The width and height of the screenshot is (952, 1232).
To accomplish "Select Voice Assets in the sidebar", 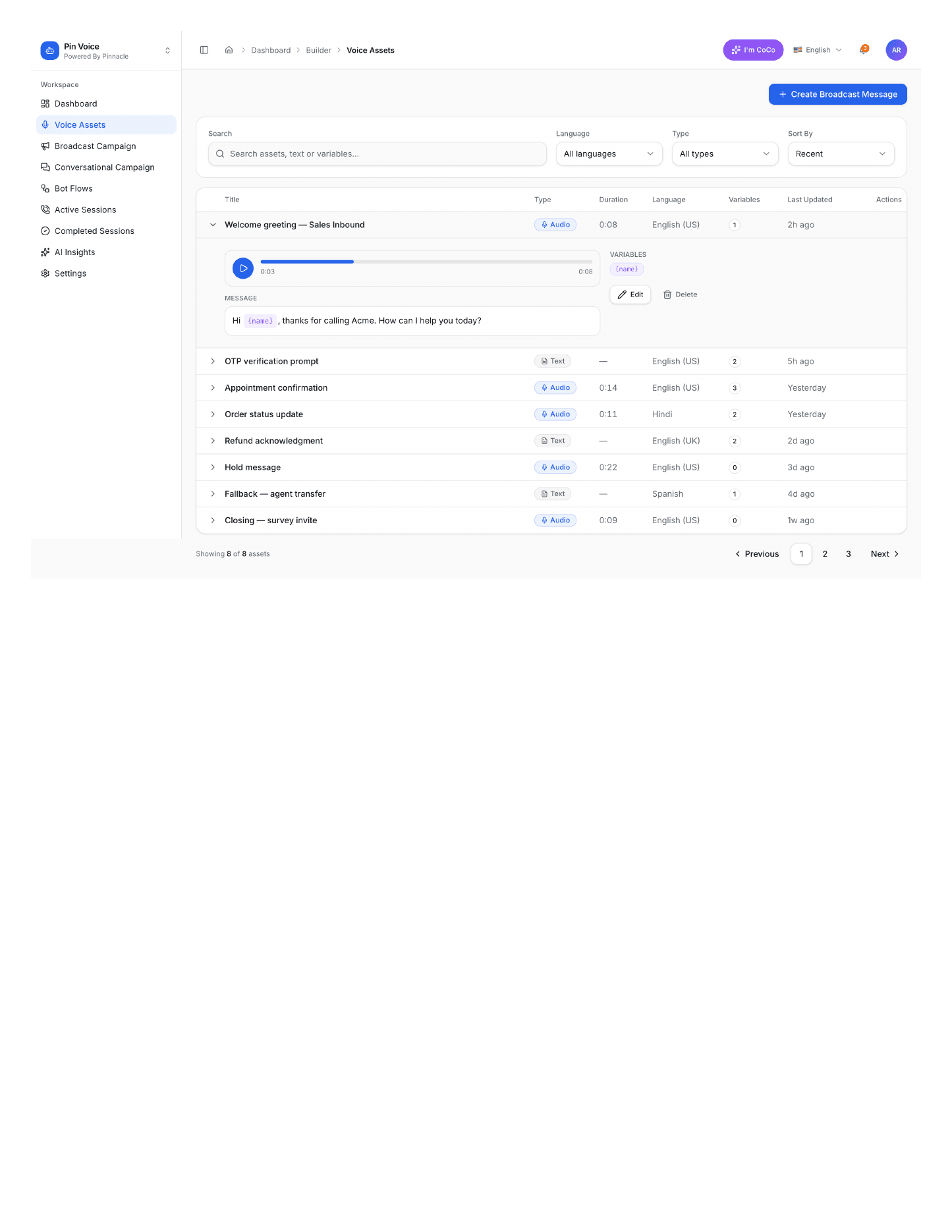I will click(x=106, y=125).
